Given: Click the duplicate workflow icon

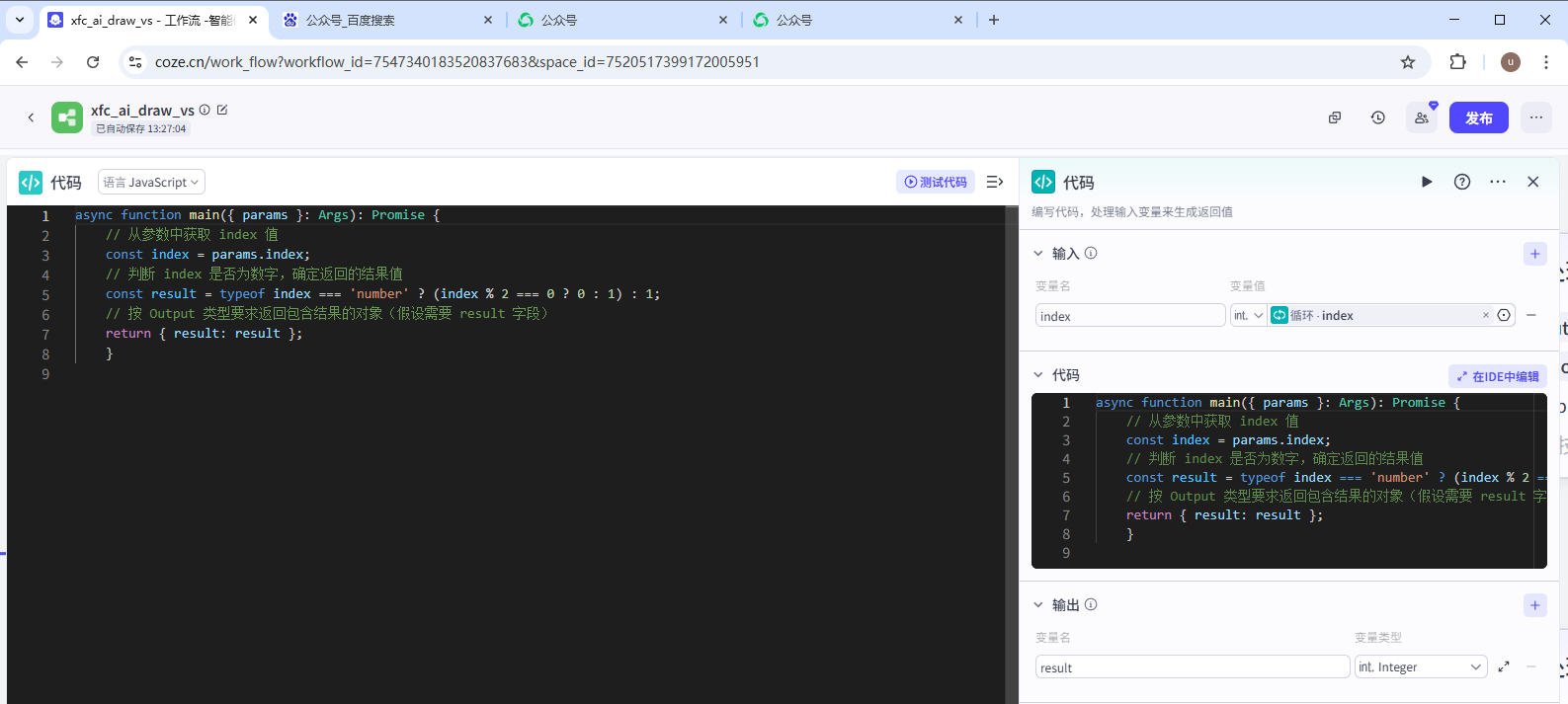Looking at the screenshot, I should [1335, 117].
